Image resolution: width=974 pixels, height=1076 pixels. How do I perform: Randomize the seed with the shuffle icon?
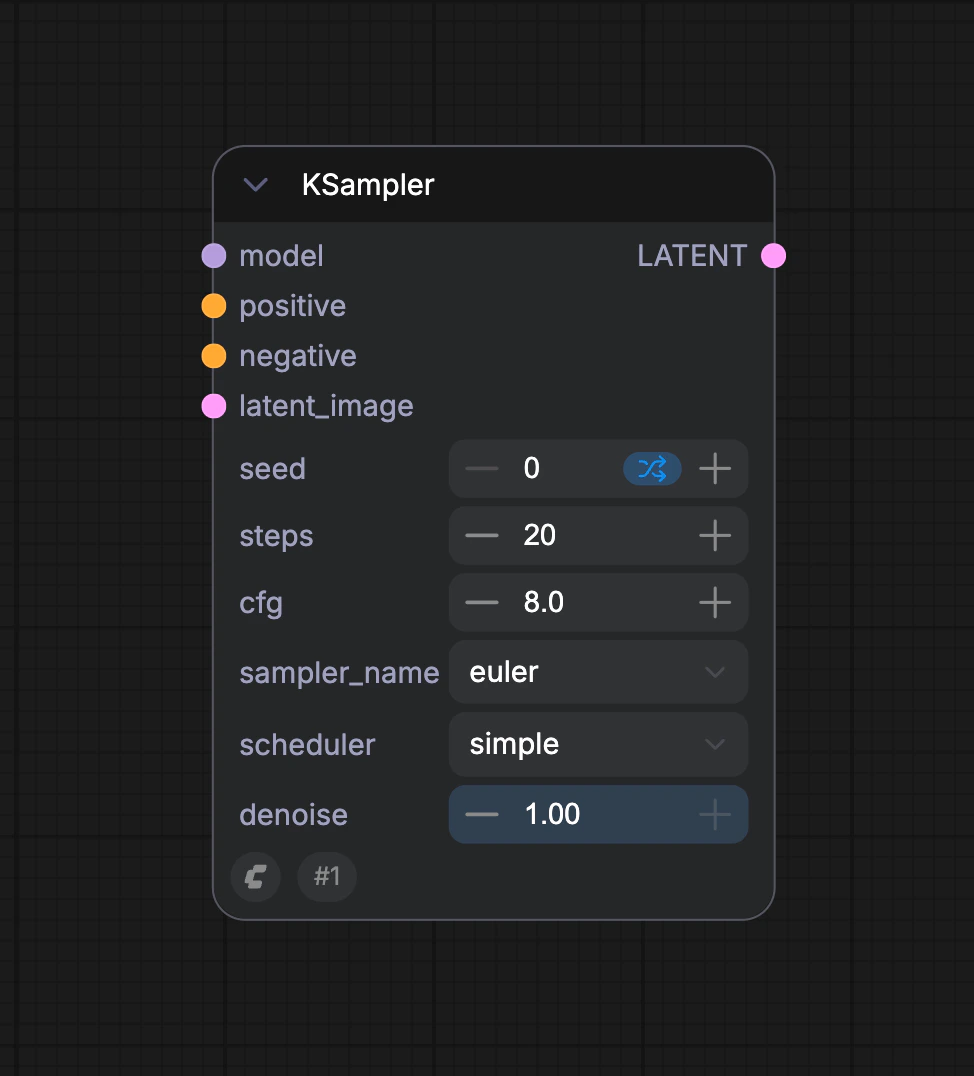pos(652,468)
